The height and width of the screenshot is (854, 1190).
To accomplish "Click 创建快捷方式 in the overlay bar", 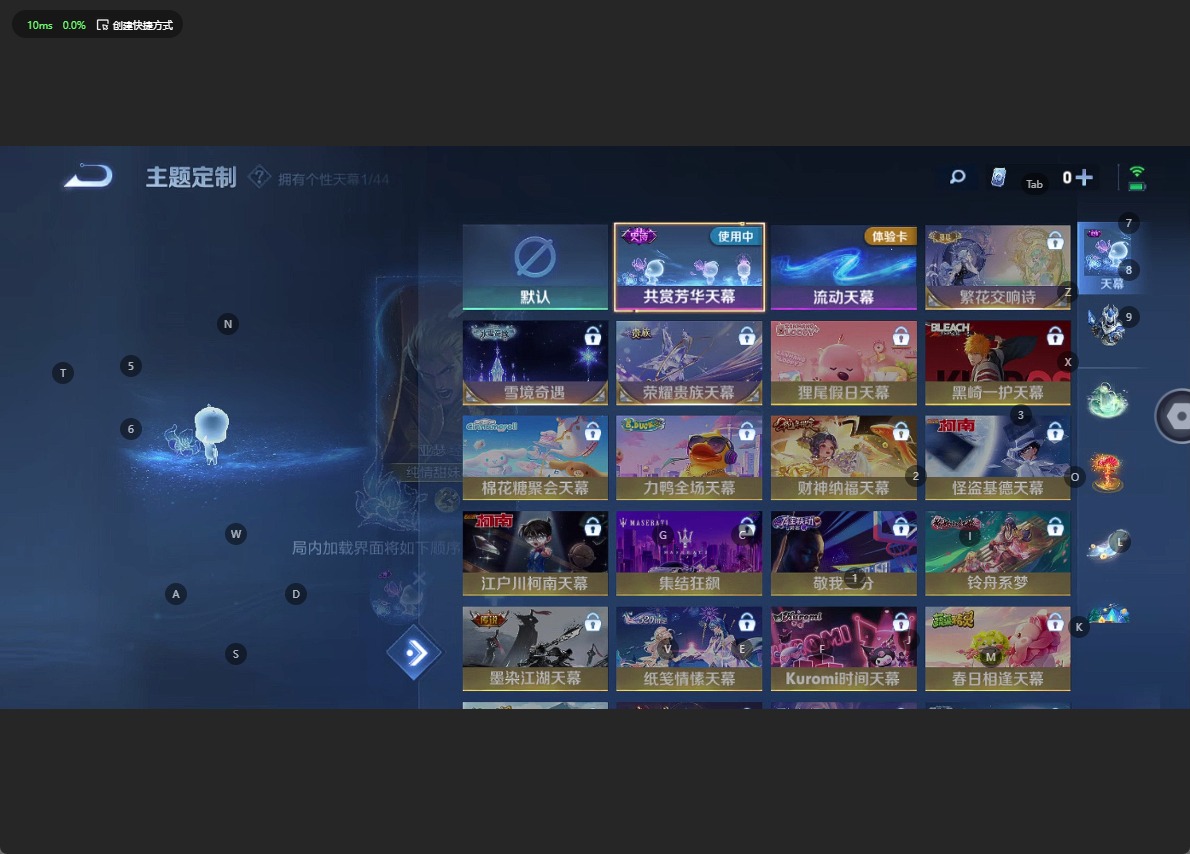I will click(x=135, y=25).
